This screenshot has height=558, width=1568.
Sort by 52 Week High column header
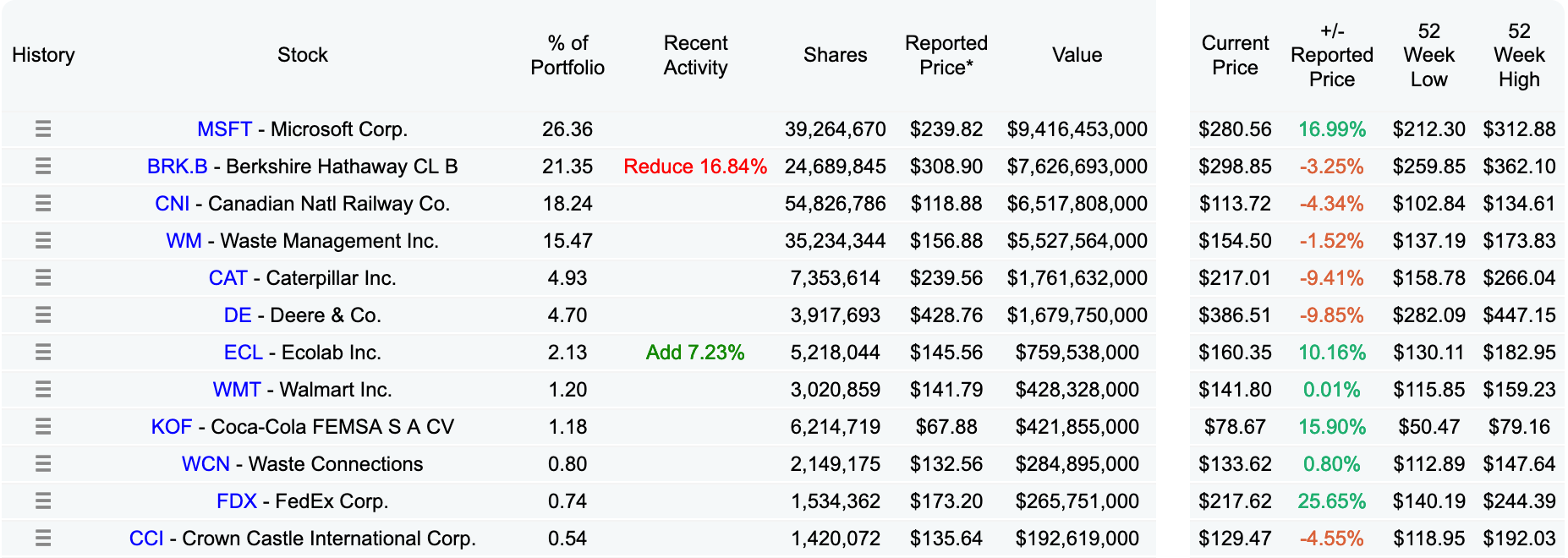(x=1520, y=54)
